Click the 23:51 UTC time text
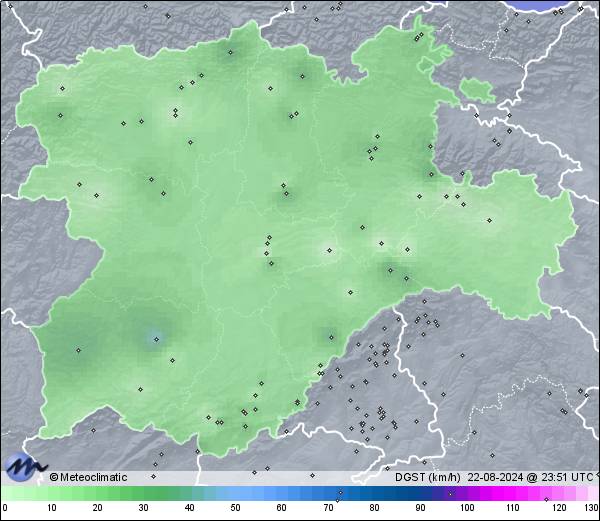The height and width of the screenshot is (521, 600). (x=566, y=477)
